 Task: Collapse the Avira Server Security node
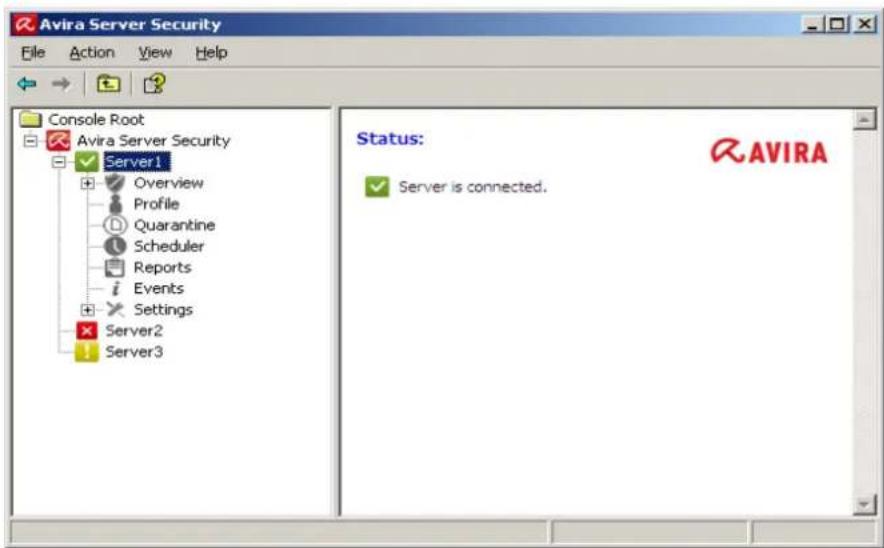pos(30,141)
